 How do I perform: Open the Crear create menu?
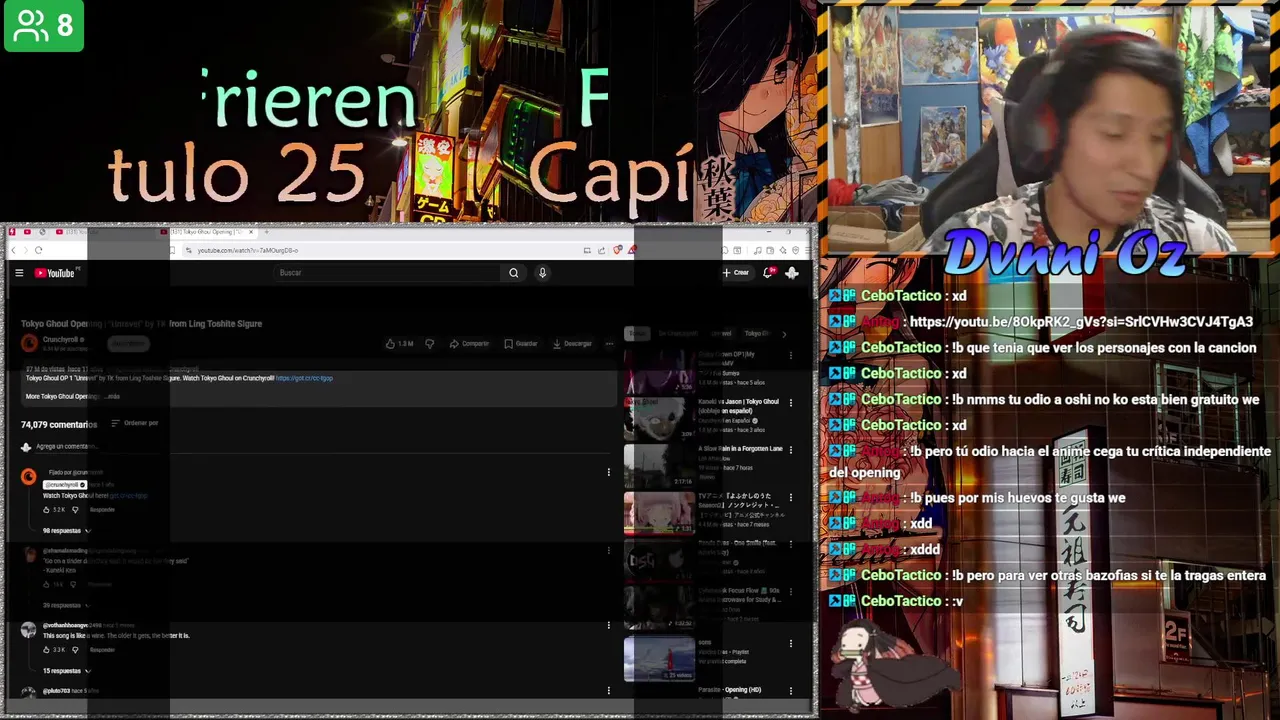point(736,272)
